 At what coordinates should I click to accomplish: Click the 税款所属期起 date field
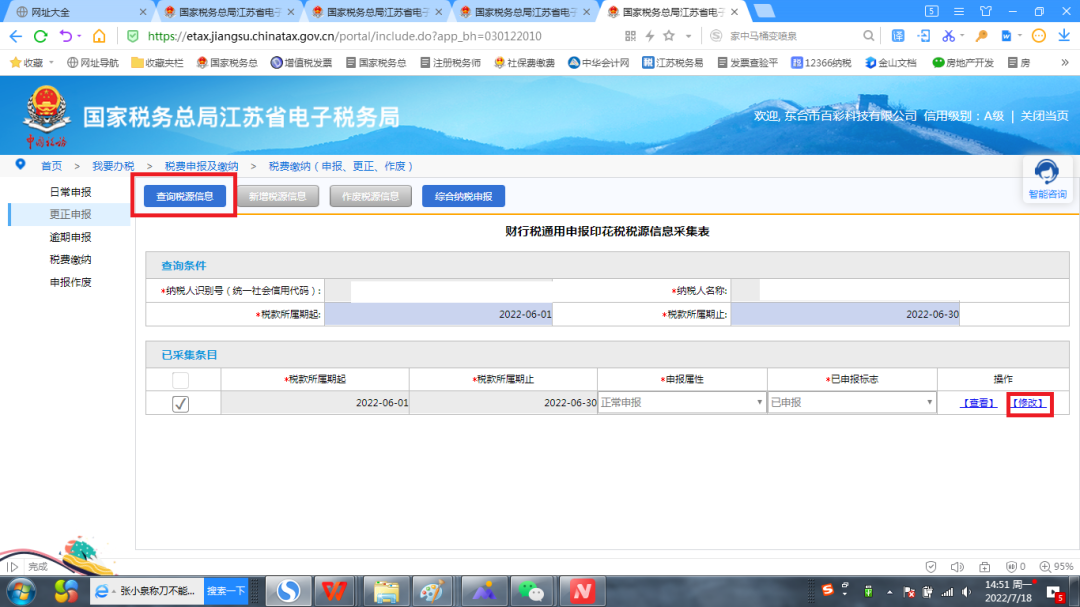click(439, 314)
